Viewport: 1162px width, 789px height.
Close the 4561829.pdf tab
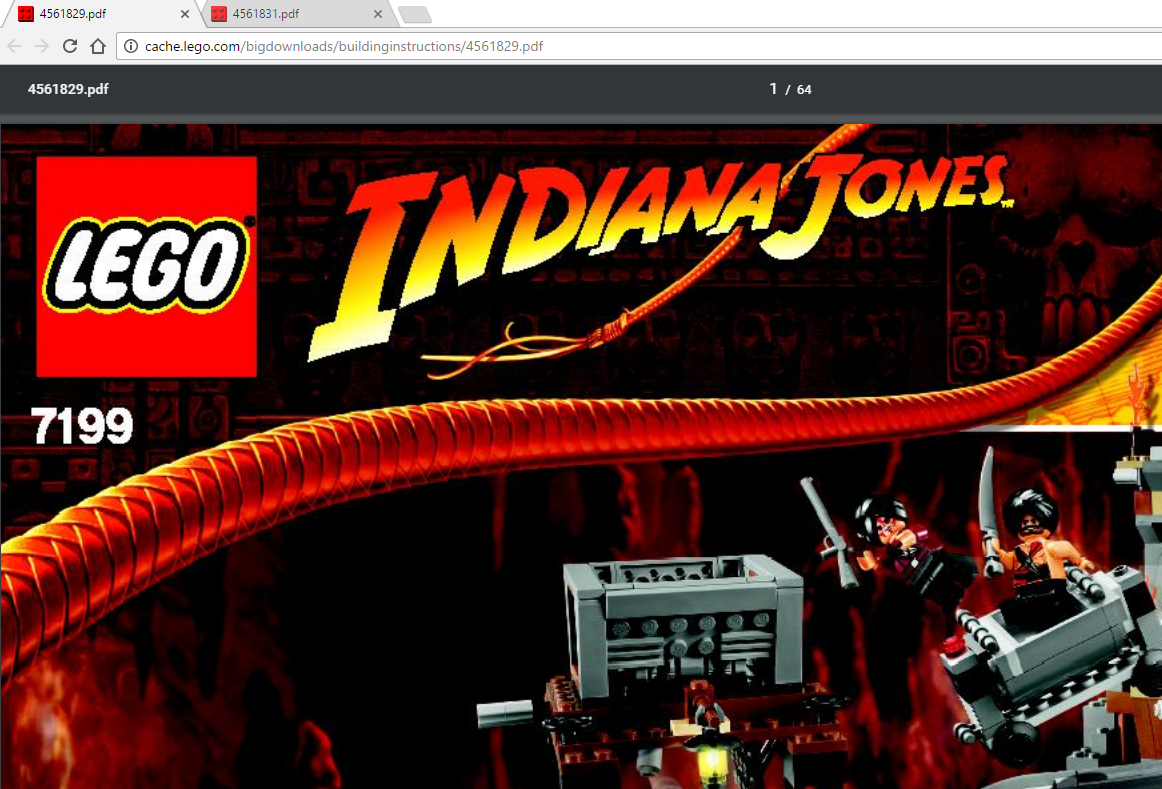click(185, 14)
